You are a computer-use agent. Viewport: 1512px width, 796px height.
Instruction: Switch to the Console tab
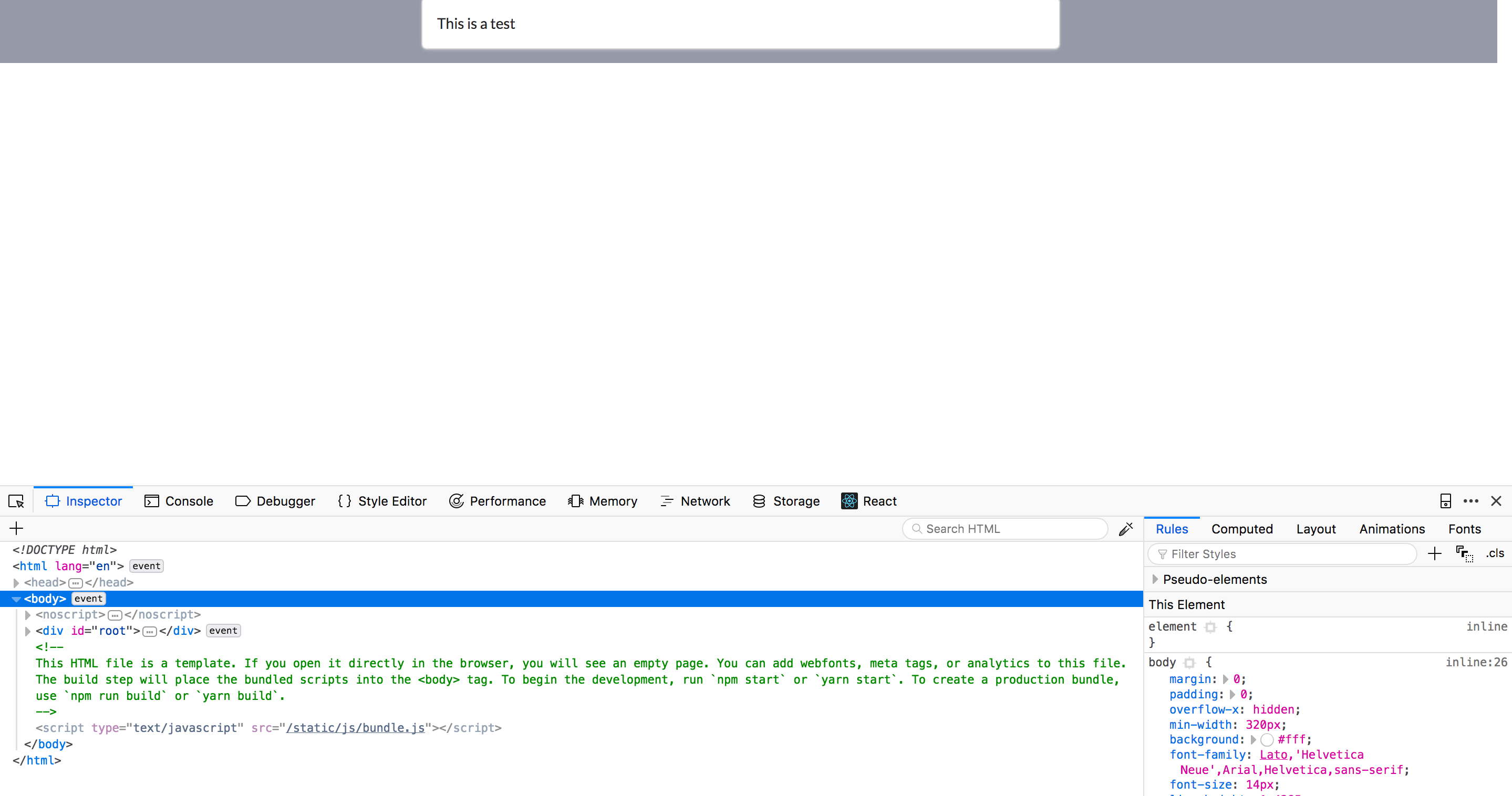click(x=179, y=501)
